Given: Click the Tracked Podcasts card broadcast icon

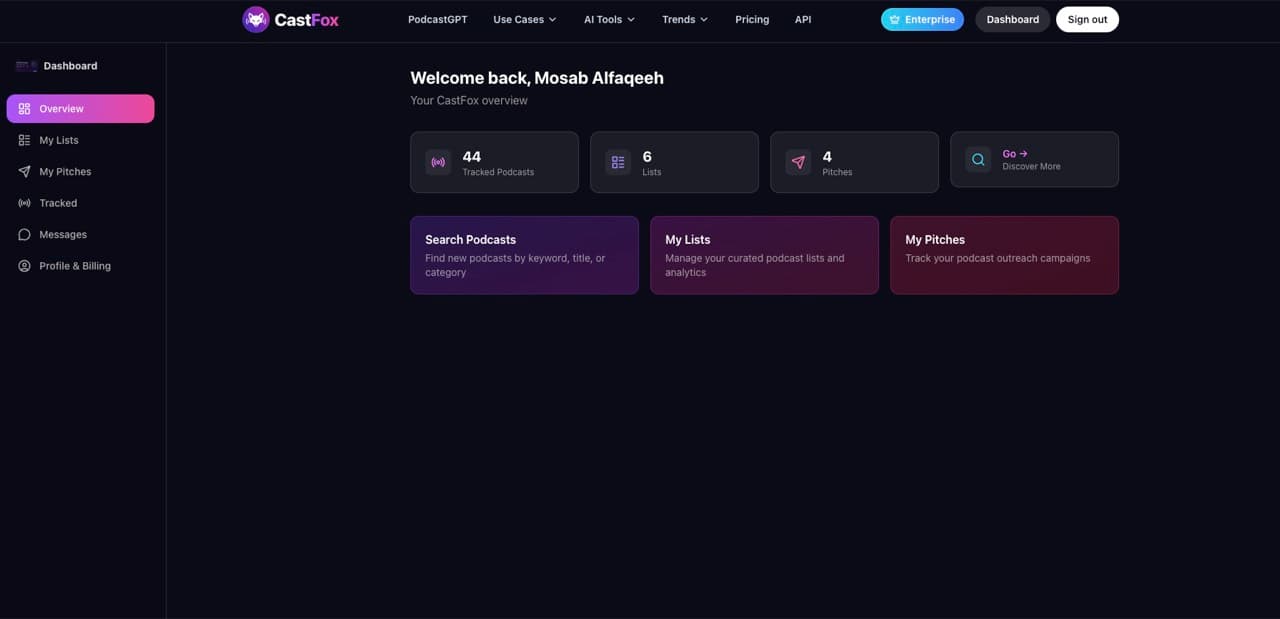Looking at the screenshot, I should pyautogui.click(x=438, y=162).
